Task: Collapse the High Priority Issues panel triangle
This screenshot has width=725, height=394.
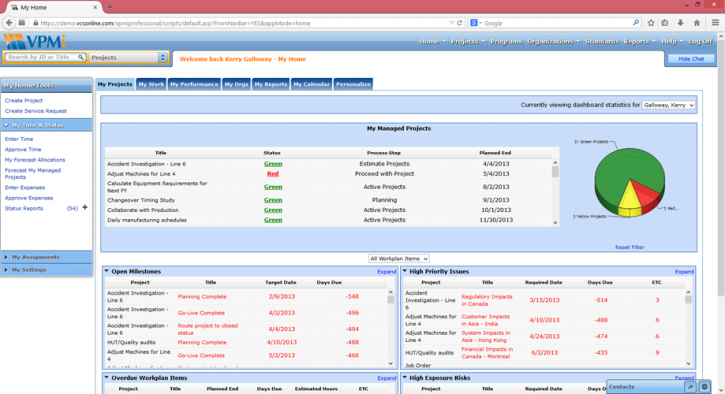Action: click(x=405, y=271)
